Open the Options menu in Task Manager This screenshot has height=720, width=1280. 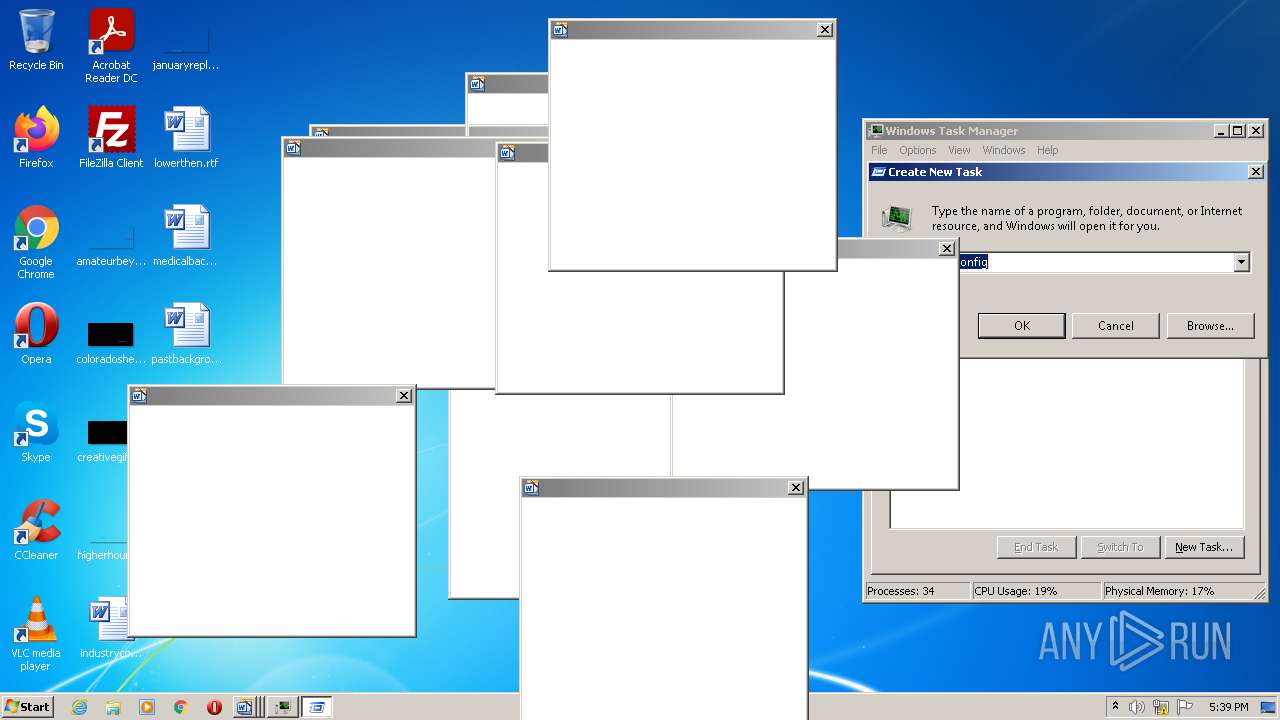(917, 150)
